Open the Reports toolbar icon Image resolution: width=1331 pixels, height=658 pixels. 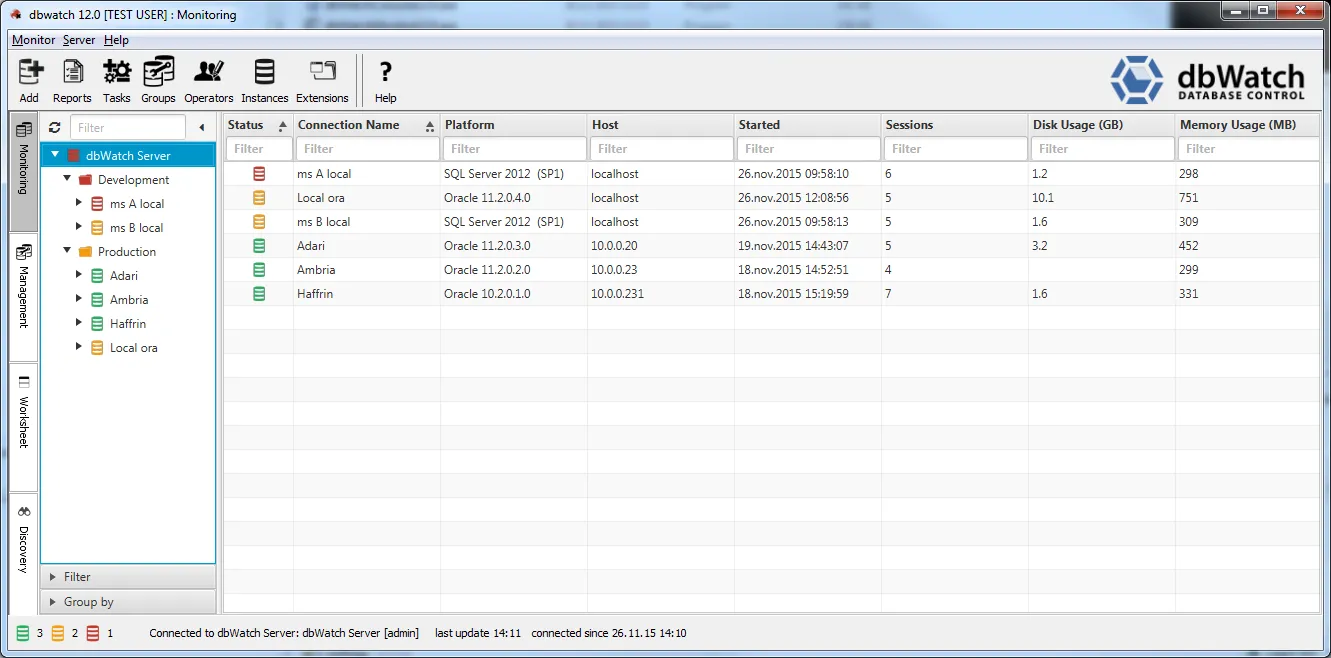72,72
